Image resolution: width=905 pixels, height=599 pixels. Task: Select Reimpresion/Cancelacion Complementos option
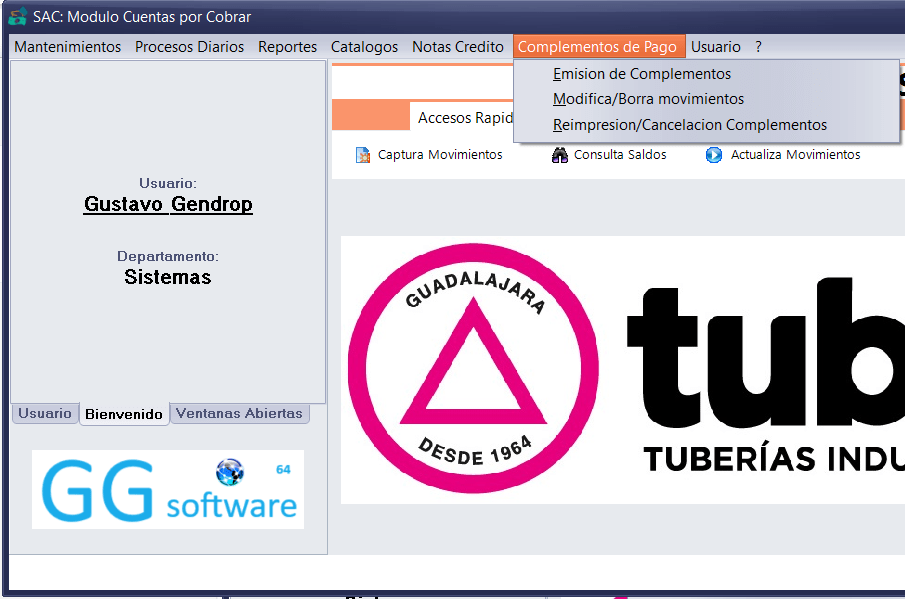coord(690,125)
